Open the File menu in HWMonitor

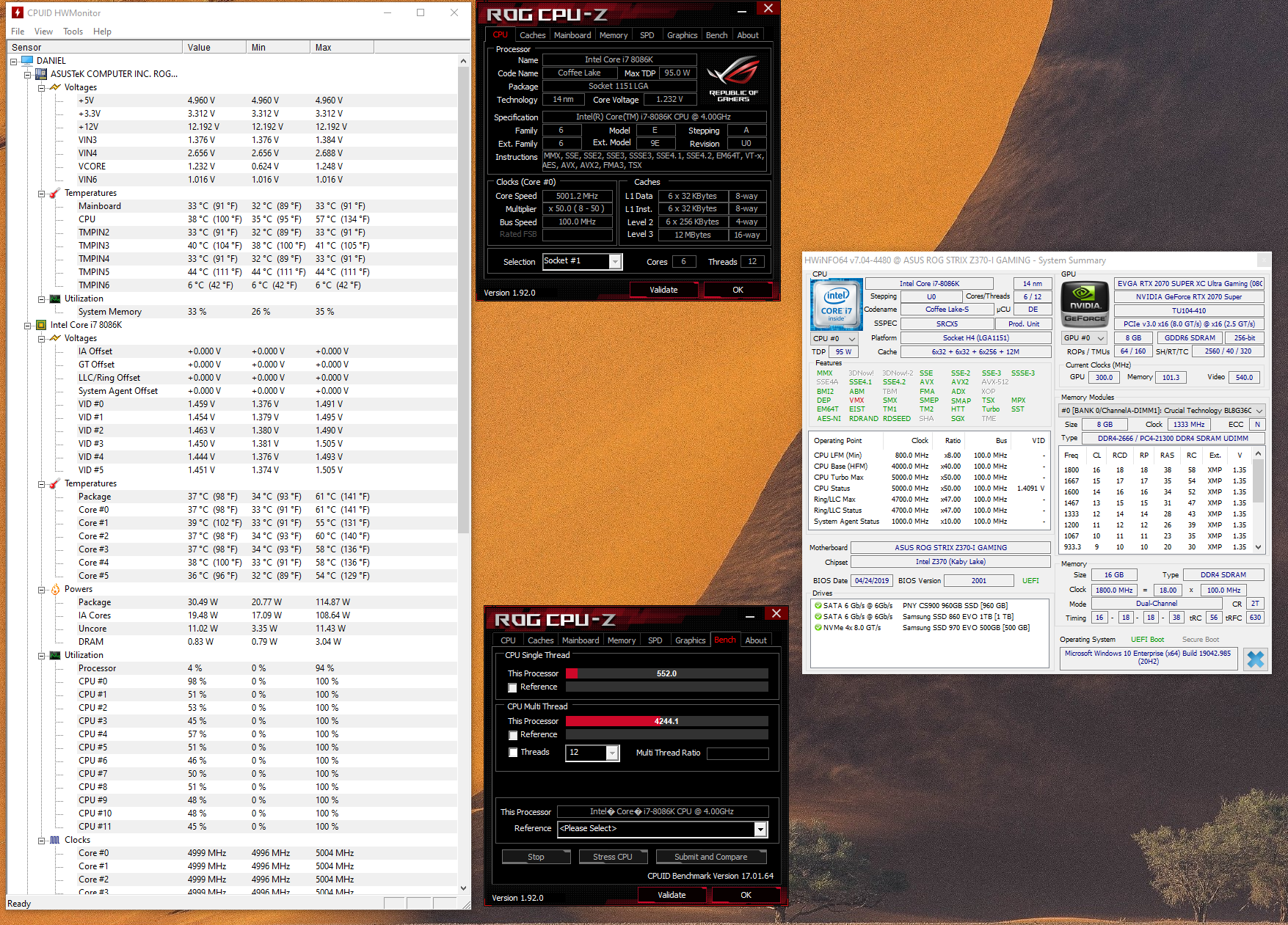tap(18, 32)
